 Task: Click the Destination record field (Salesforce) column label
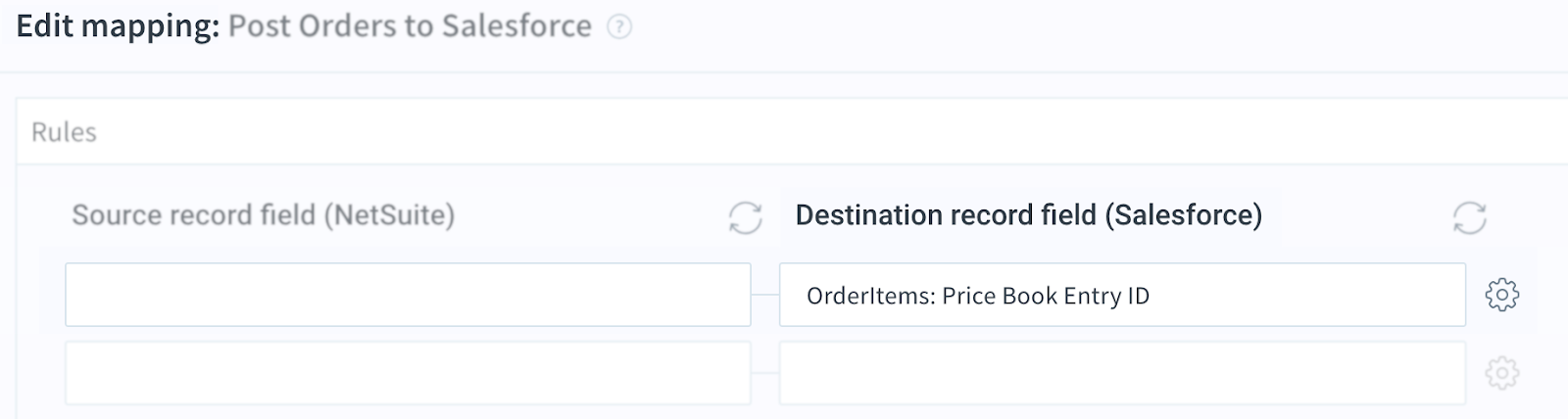(x=1028, y=215)
